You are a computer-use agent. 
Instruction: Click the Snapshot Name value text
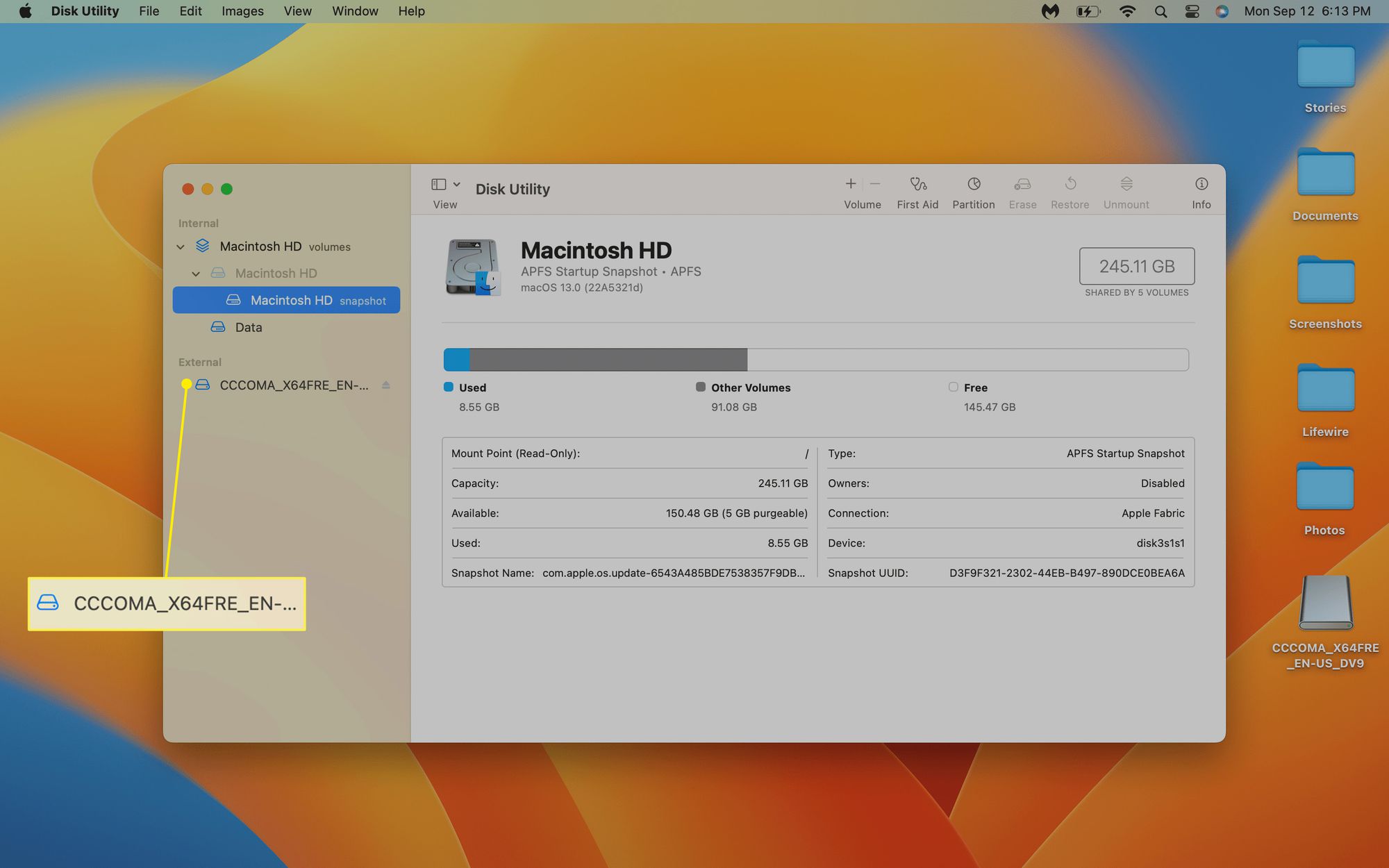(674, 573)
